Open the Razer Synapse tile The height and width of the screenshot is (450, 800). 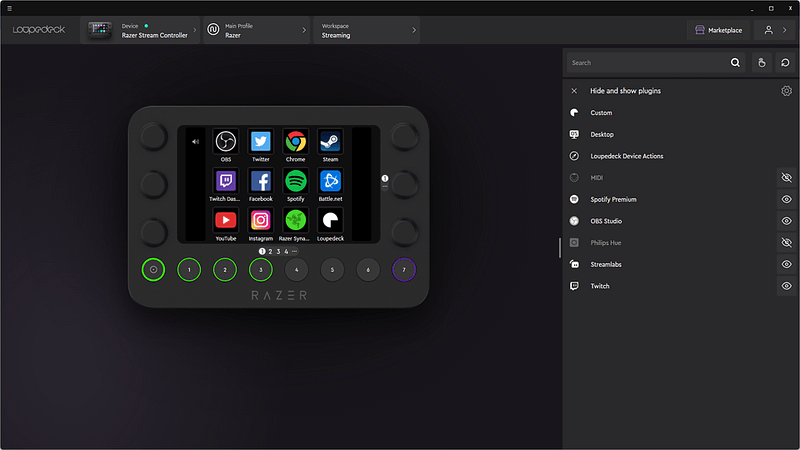tap(295, 220)
